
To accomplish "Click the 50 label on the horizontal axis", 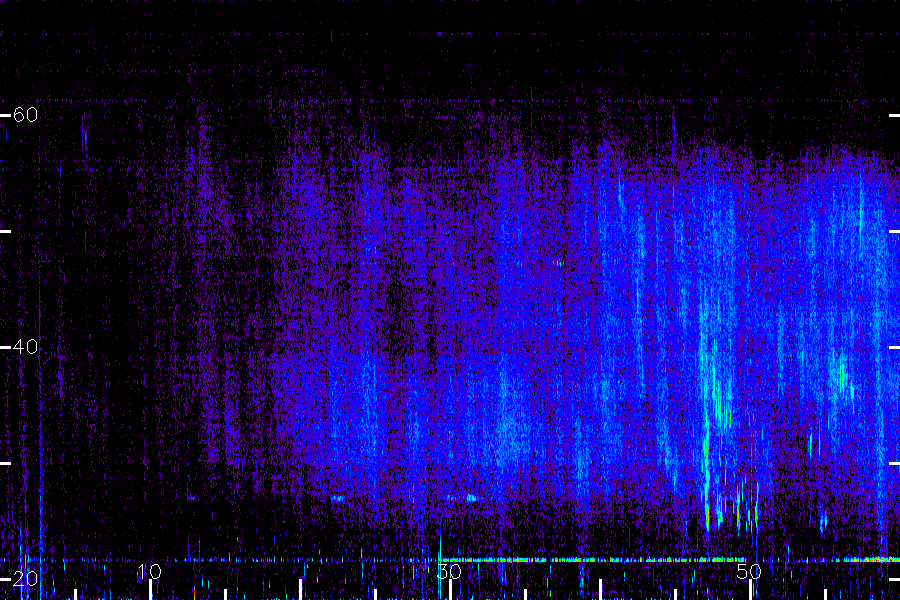I will pos(749,571).
